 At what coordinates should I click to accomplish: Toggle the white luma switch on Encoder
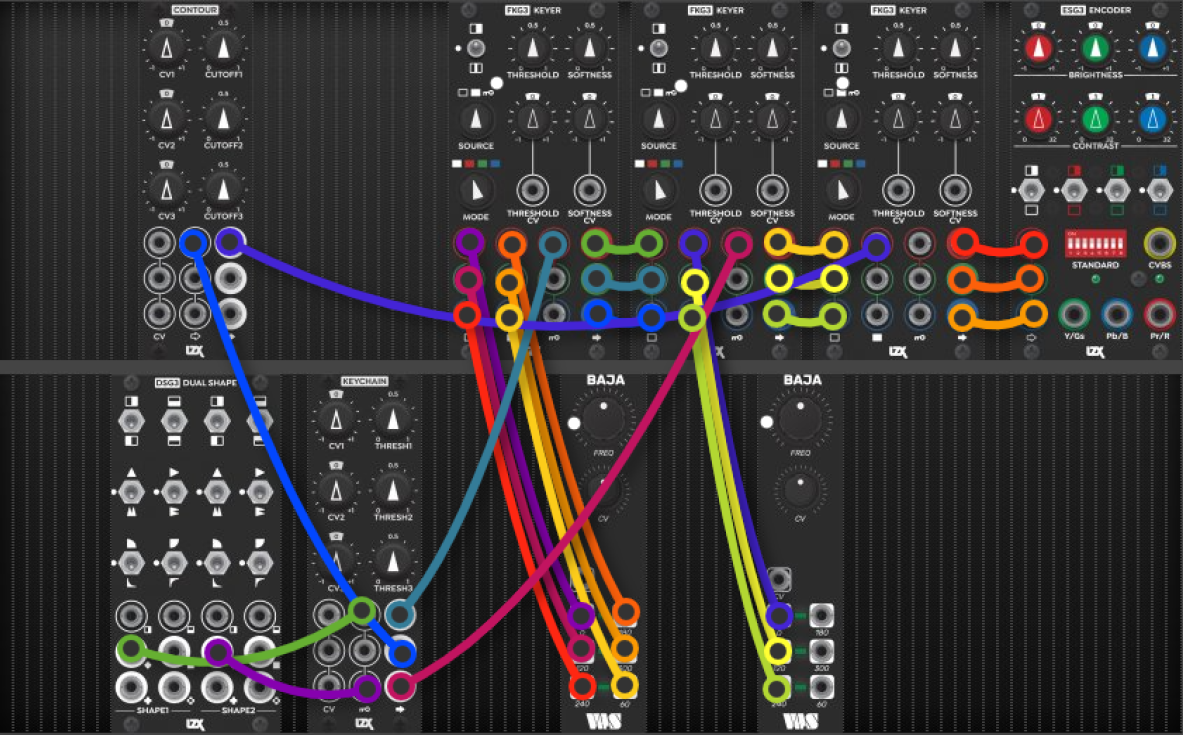click(1031, 190)
